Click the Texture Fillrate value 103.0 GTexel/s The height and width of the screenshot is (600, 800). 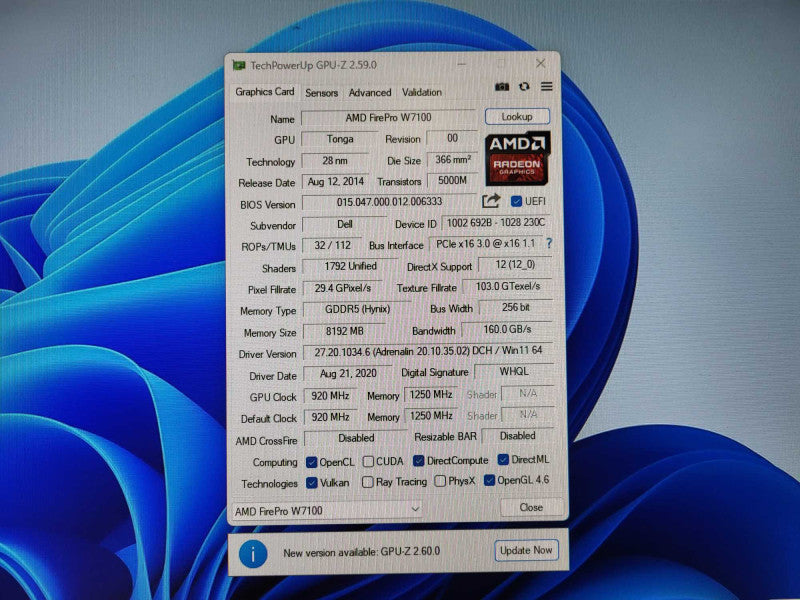[x=507, y=286]
